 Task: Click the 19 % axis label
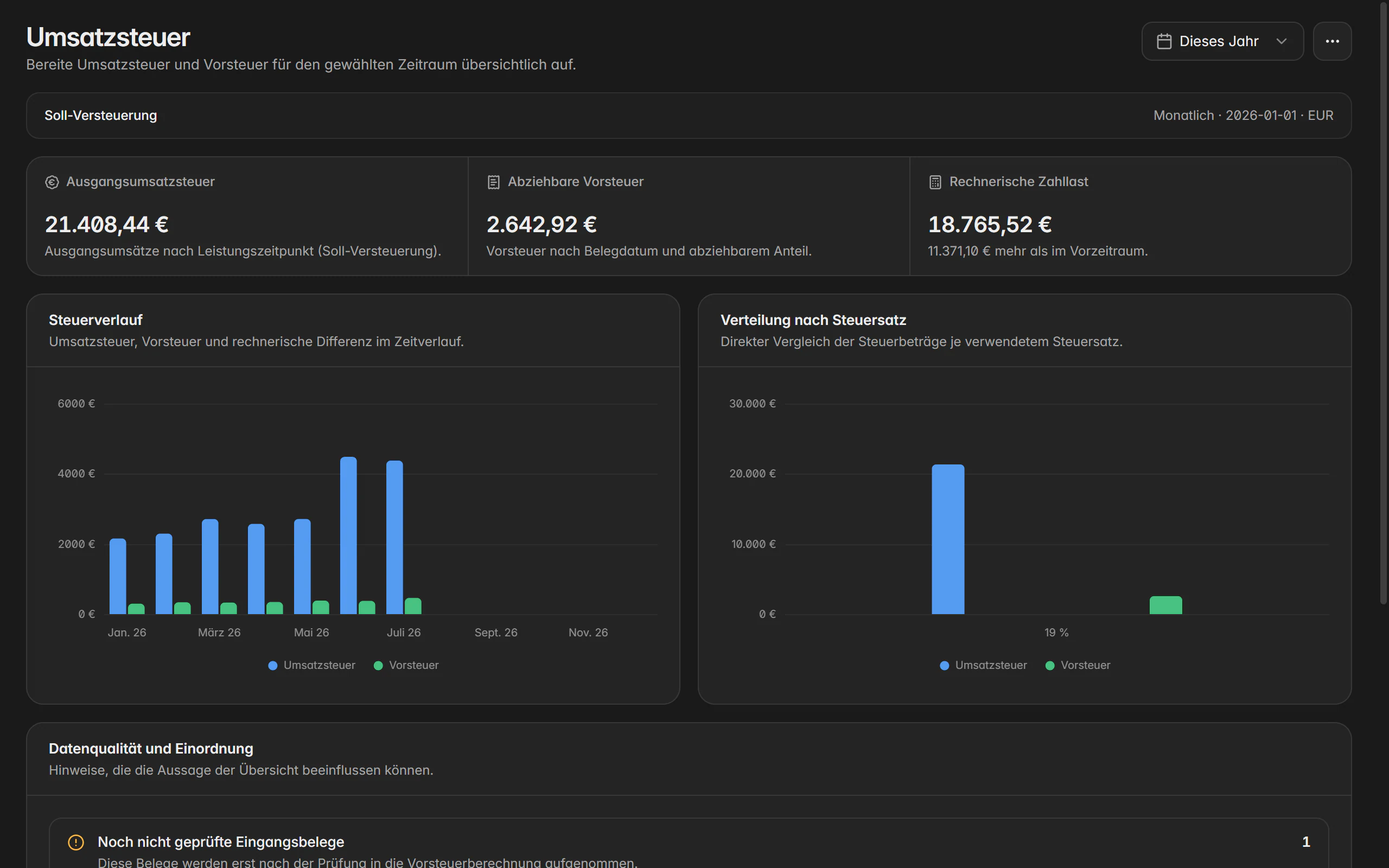[1057, 633]
